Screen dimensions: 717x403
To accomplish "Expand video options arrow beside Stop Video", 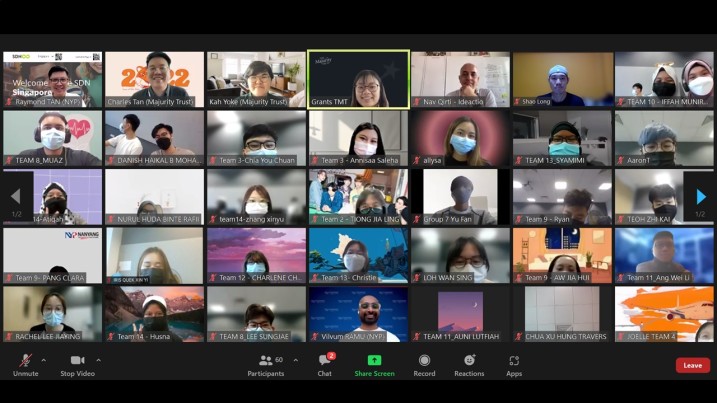I will (x=98, y=360).
